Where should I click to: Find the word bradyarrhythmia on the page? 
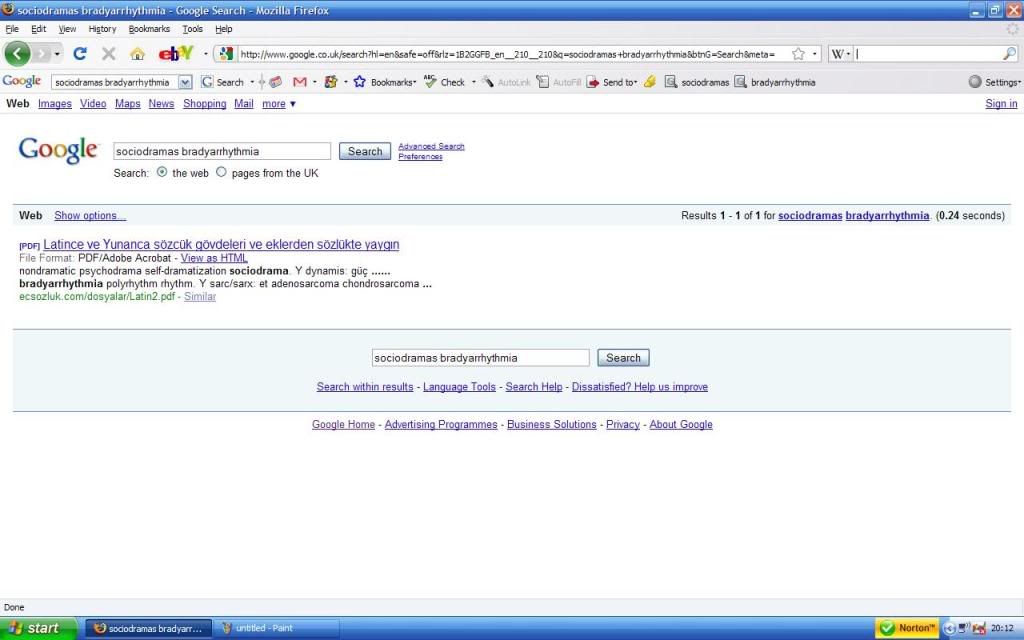pyautogui.click(x=775, y=82)
